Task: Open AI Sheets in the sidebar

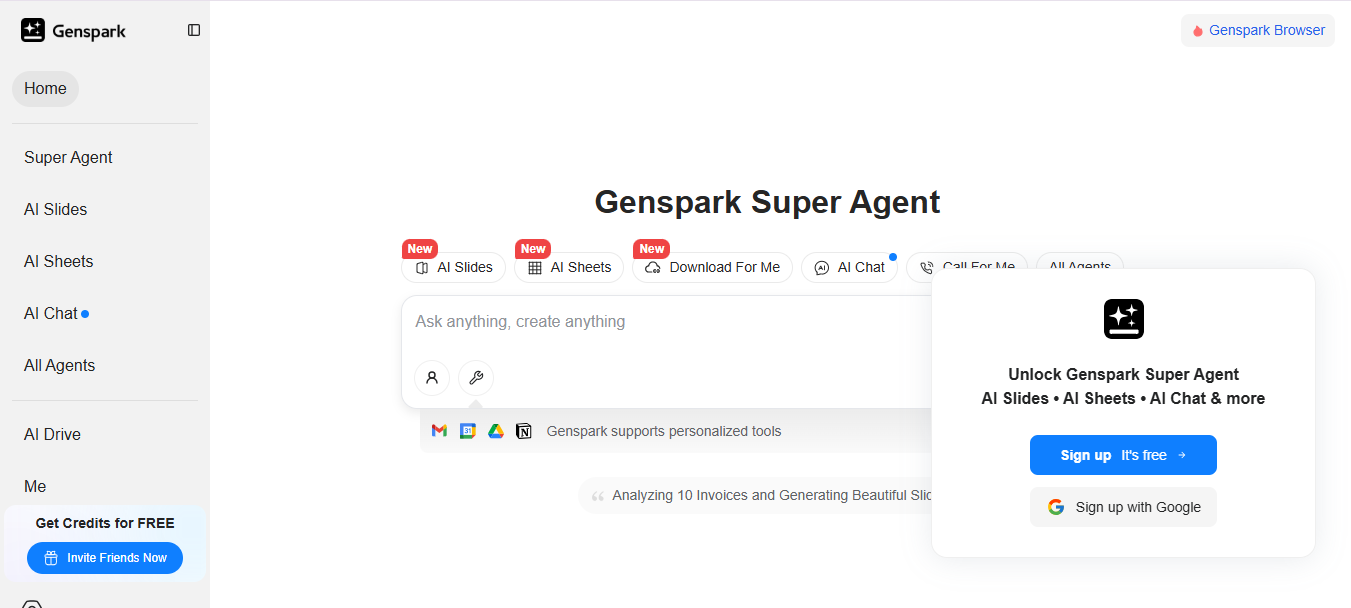Action: point(58,261)
